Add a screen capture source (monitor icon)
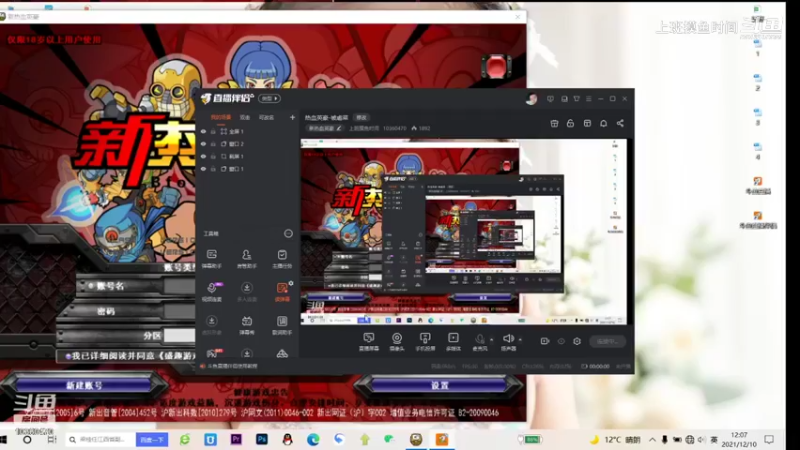 point(368,341)
